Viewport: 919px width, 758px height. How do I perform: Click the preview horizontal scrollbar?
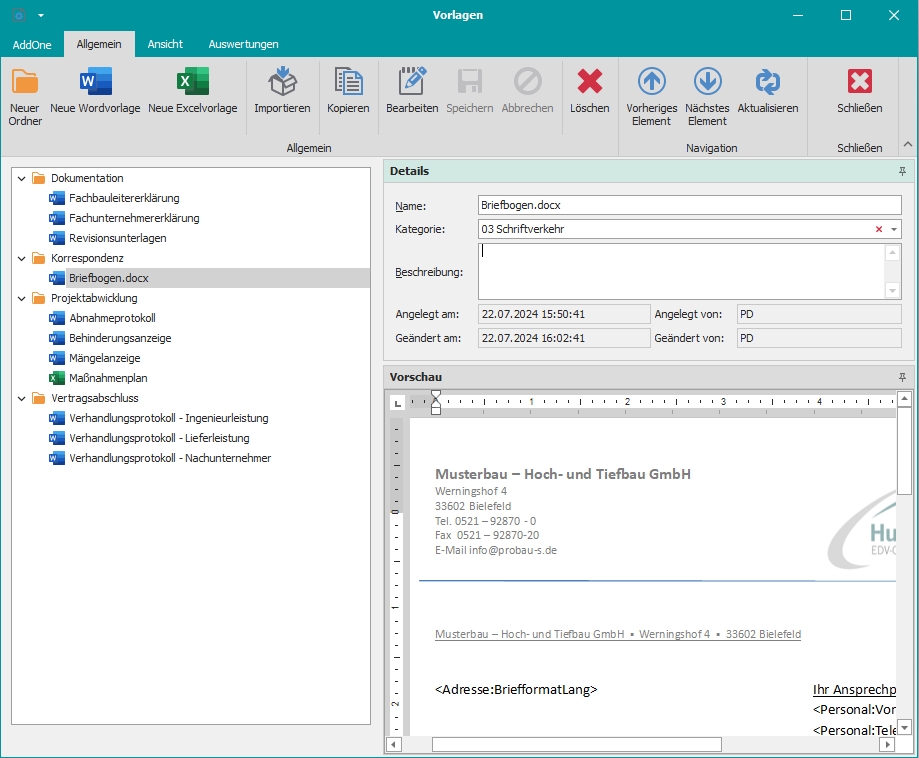tap(576, 744)
